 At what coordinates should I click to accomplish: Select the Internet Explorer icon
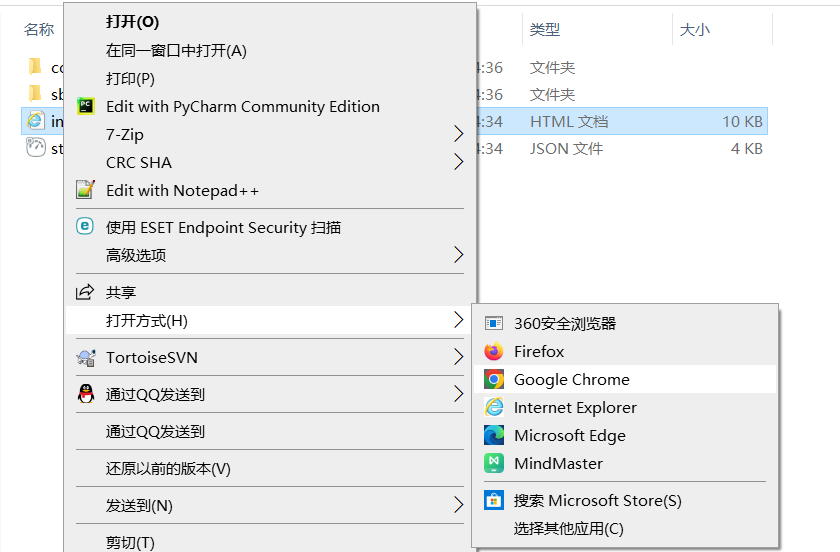[x=494, y=408]
